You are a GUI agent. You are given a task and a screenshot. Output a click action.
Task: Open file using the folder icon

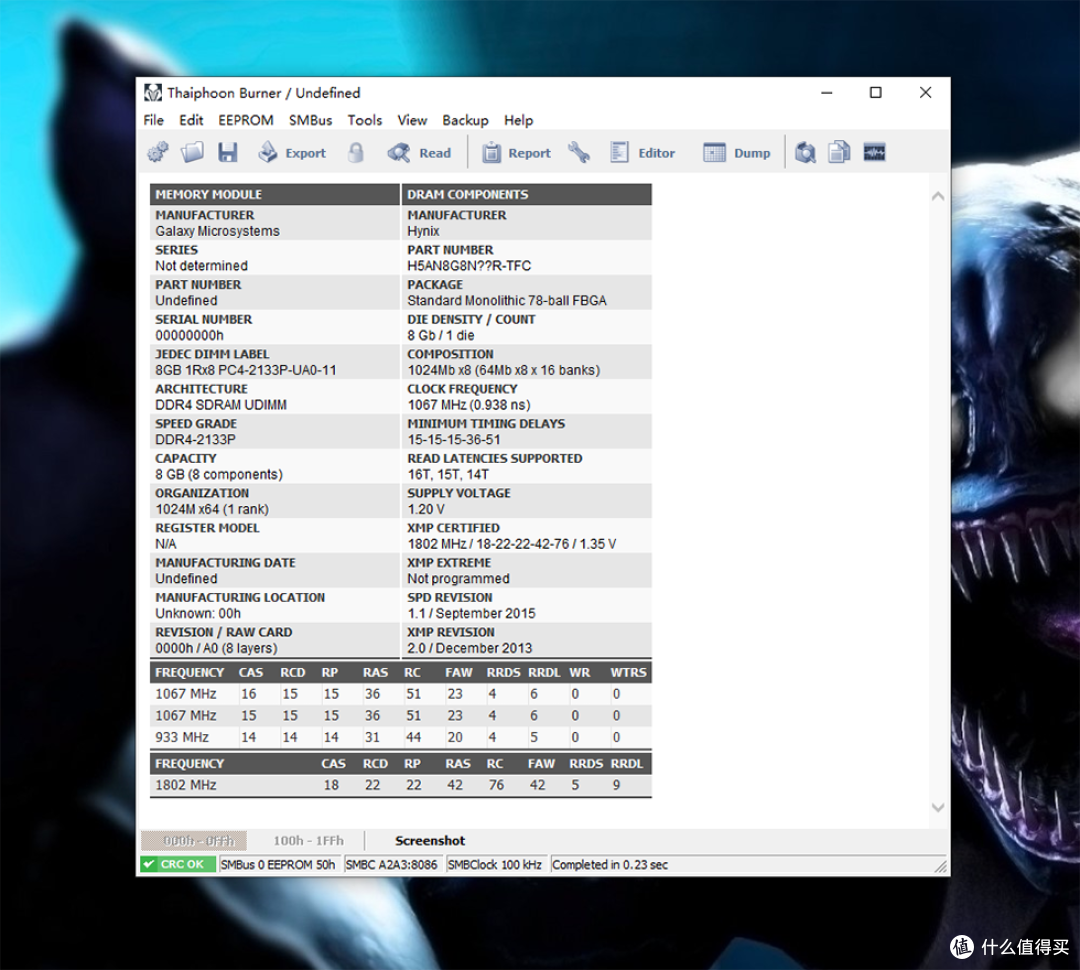pos(192,152)
